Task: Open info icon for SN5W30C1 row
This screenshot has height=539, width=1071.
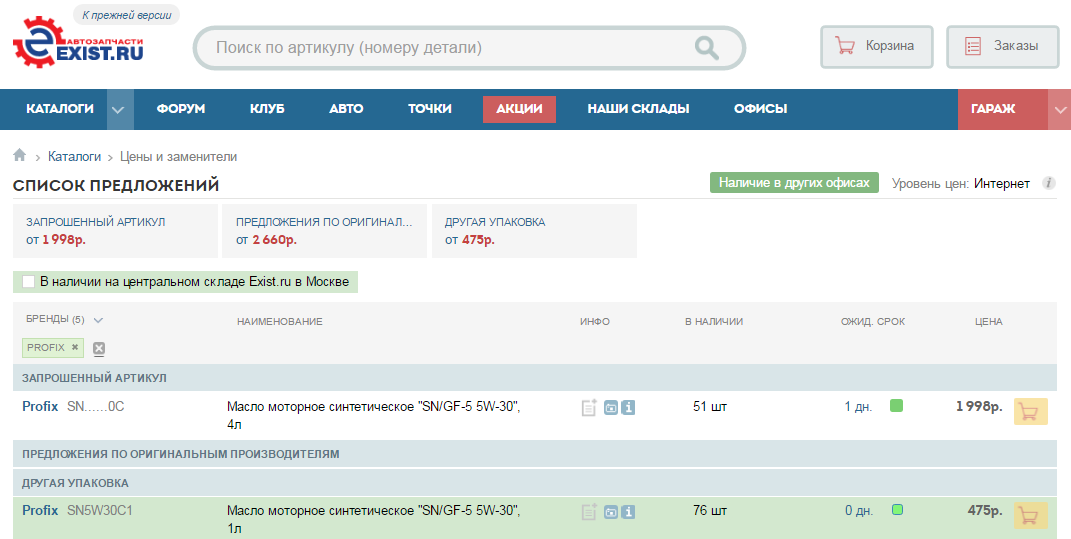Action: (x=628, y=511)
